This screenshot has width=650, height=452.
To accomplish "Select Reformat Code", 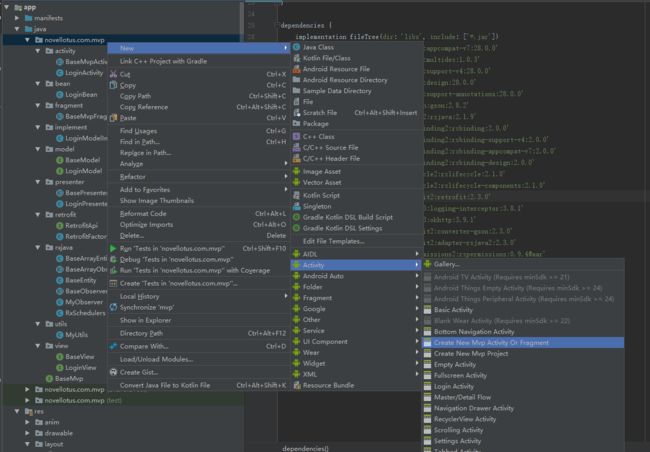I will coord(199,214).
